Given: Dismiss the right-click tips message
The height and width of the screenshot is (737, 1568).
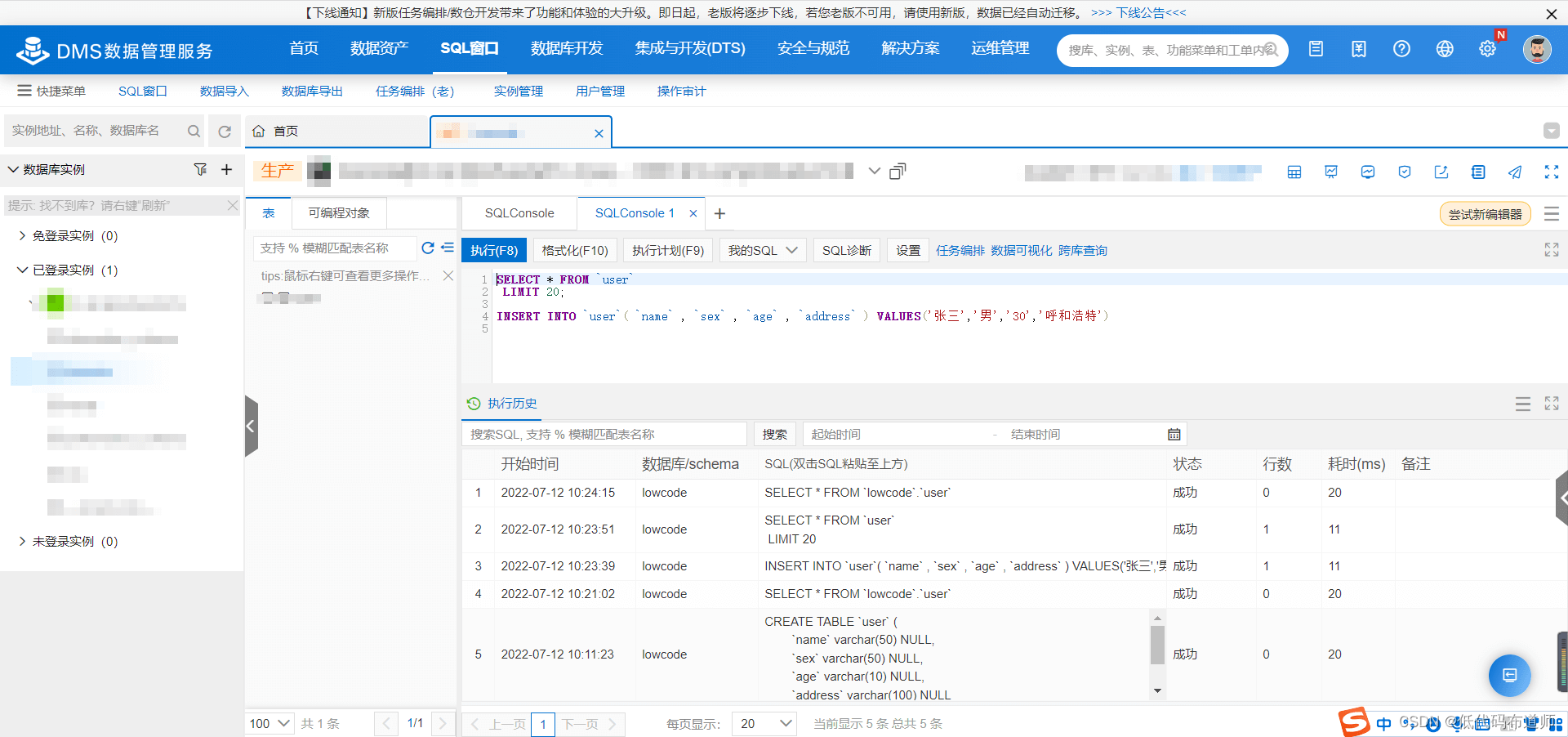Looking at the screenshot, I should pos(448,275).
